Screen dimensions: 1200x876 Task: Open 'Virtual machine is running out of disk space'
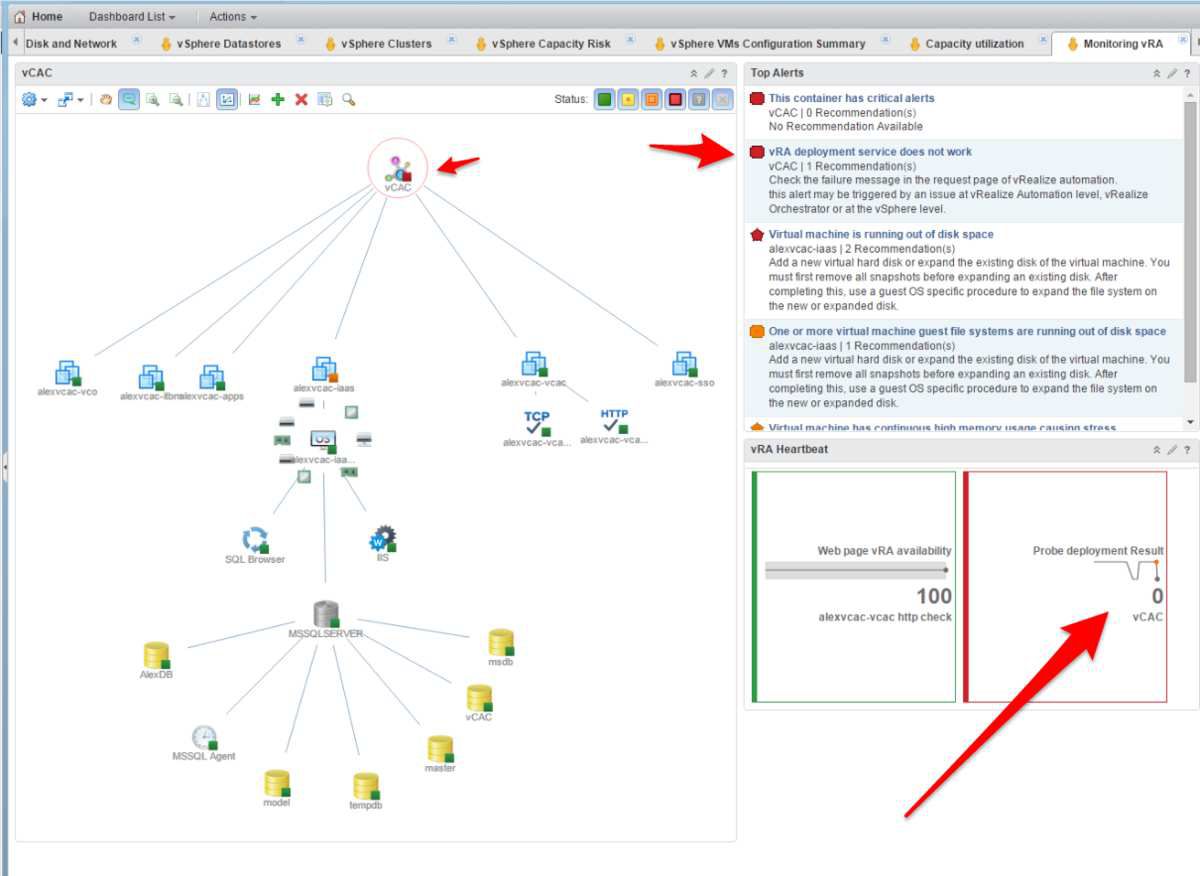[881, 234]
